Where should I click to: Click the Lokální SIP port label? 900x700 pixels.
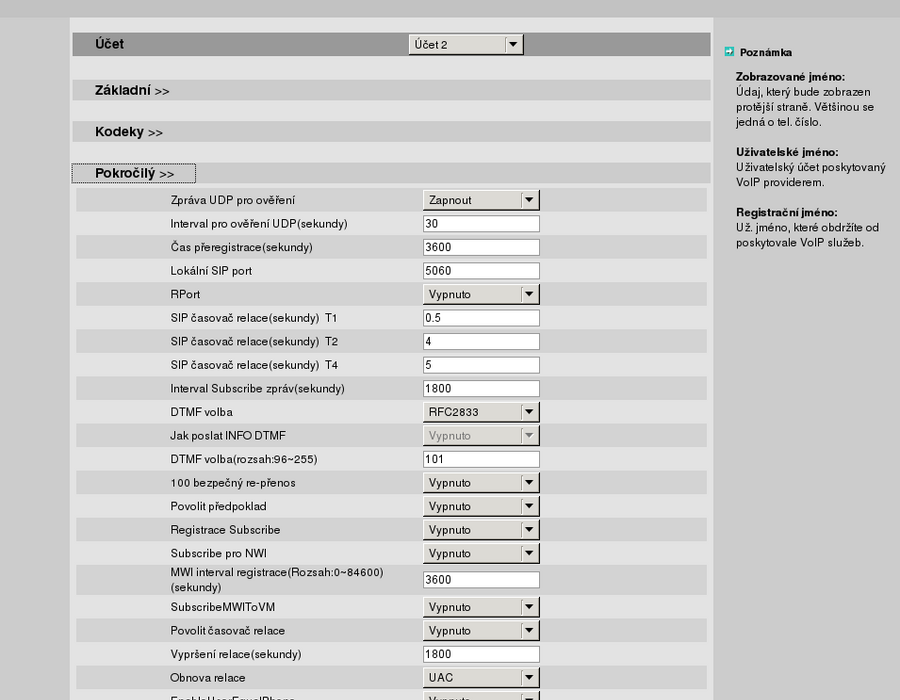point(211,271)
